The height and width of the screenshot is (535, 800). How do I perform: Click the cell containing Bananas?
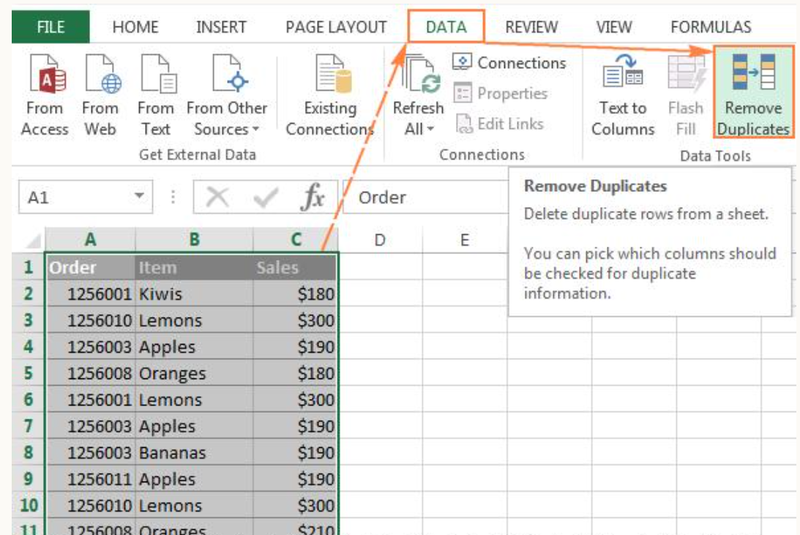[194, 453]
